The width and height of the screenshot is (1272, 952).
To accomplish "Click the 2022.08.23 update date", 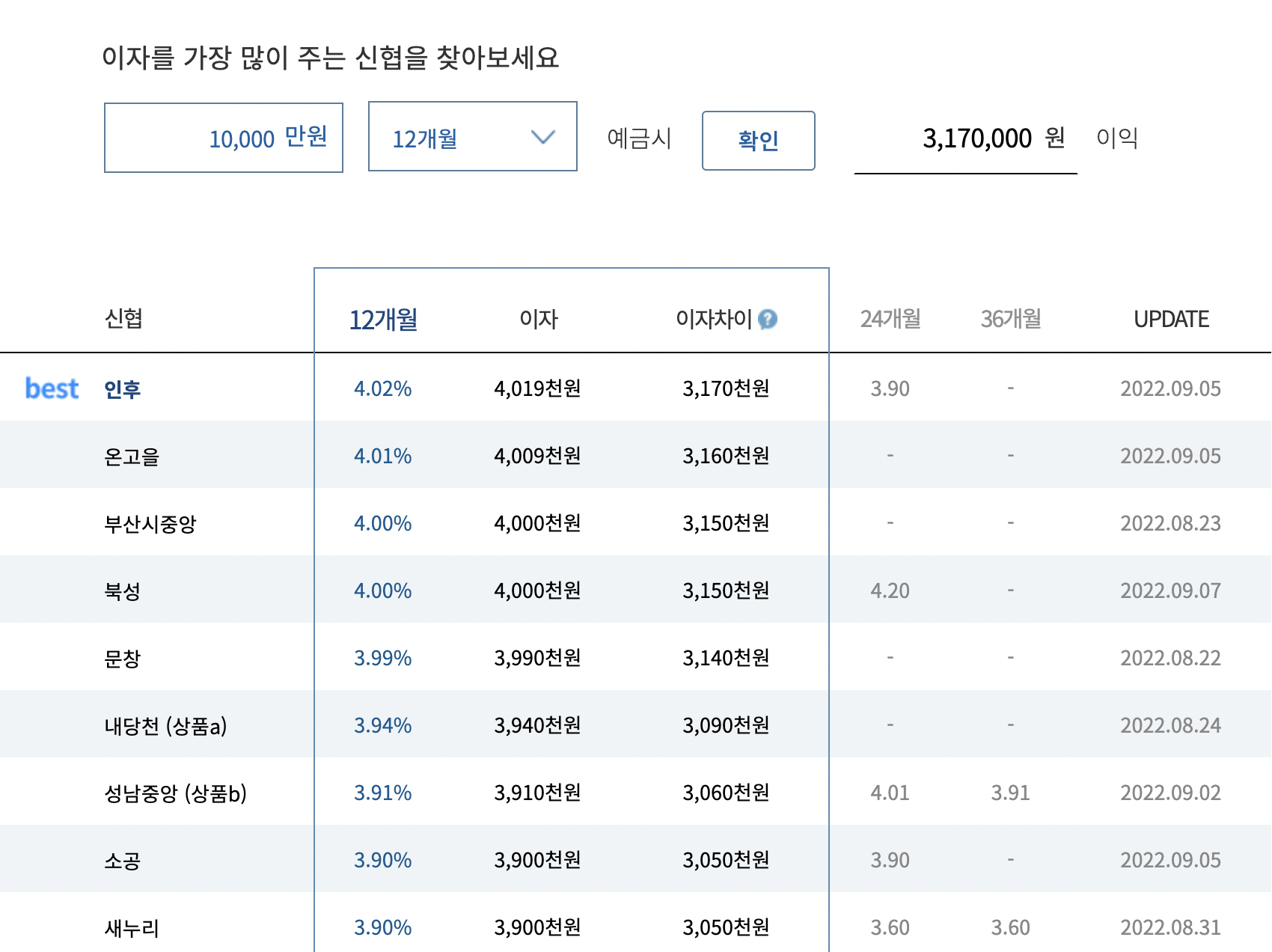I will click(x=1171, y=523).
